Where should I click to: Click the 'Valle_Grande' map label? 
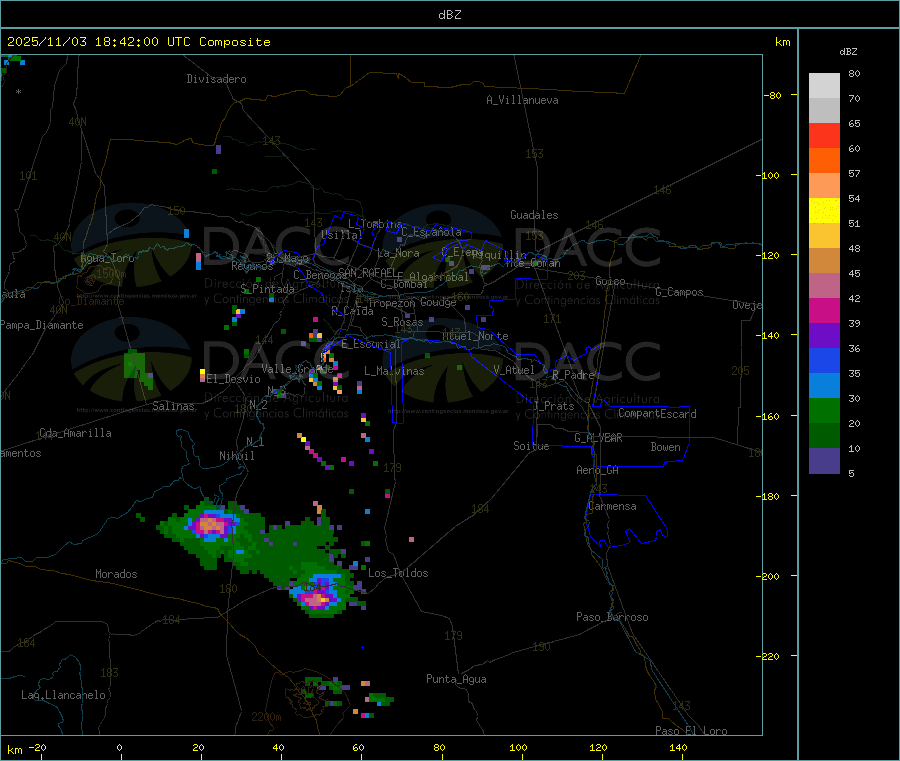point(297,369)
